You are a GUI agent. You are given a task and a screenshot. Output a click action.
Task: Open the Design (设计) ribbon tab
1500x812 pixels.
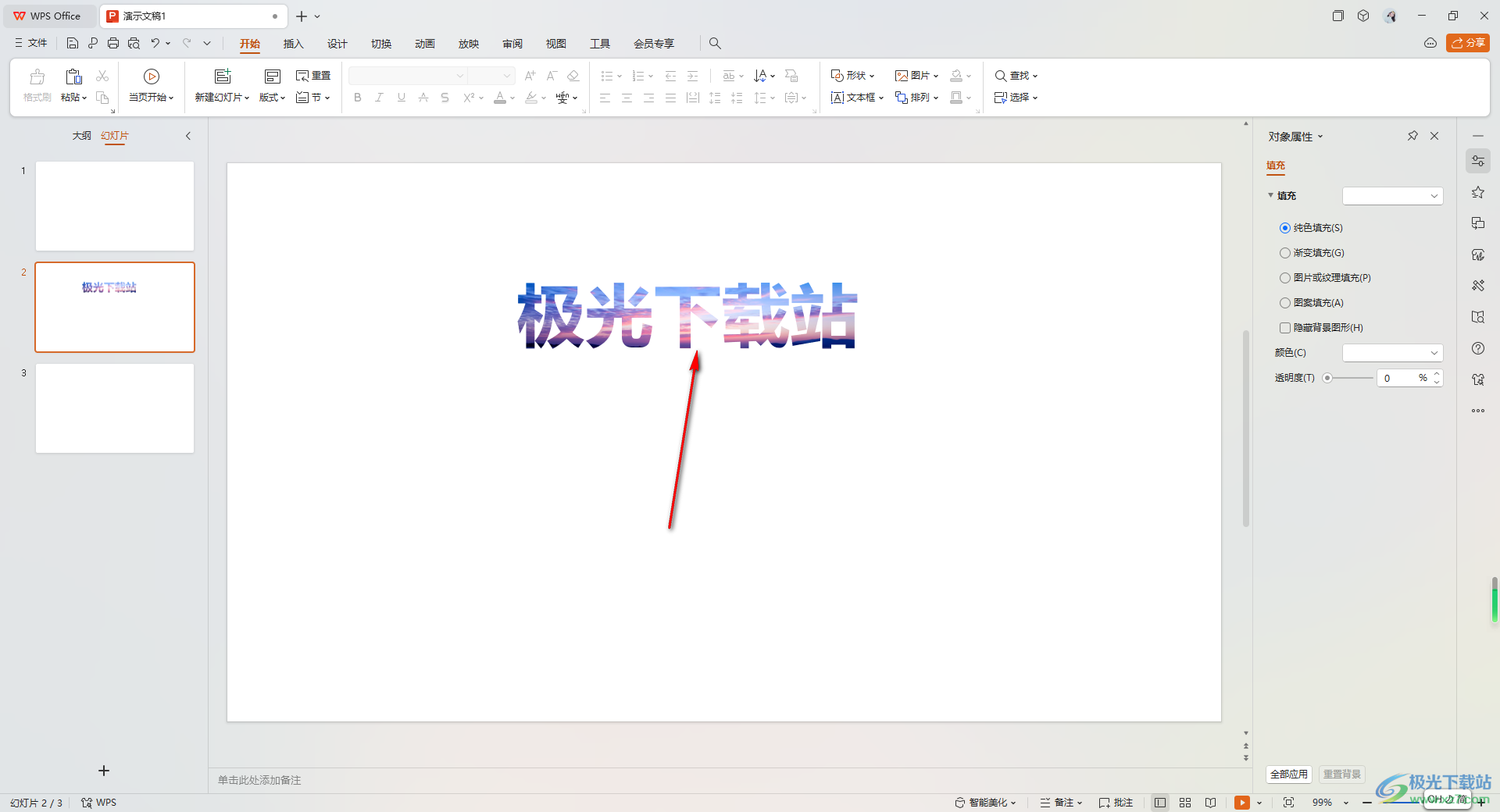(x=337, y=44)
